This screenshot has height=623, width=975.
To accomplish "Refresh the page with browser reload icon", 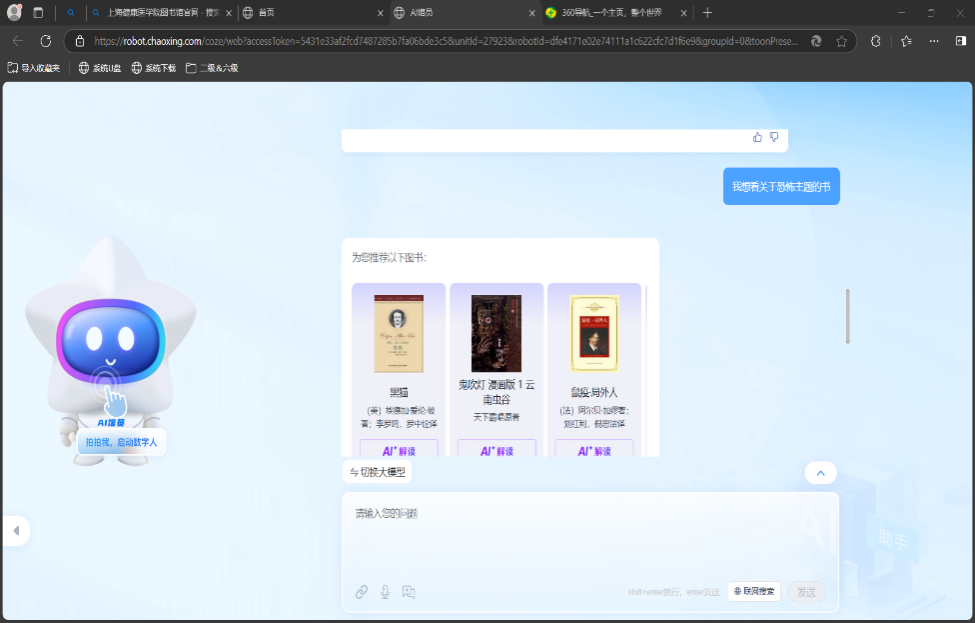I will [x=45, y=41].
